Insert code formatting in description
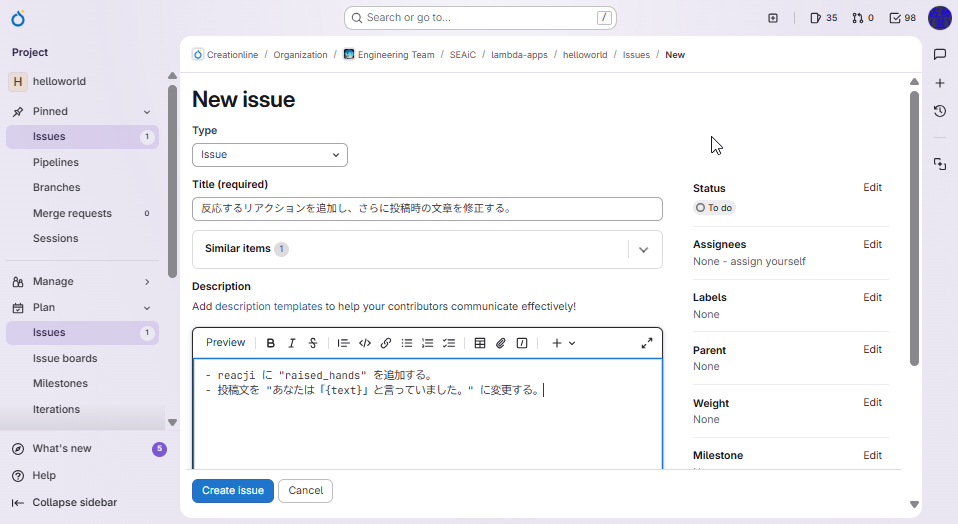 point(365,343)
